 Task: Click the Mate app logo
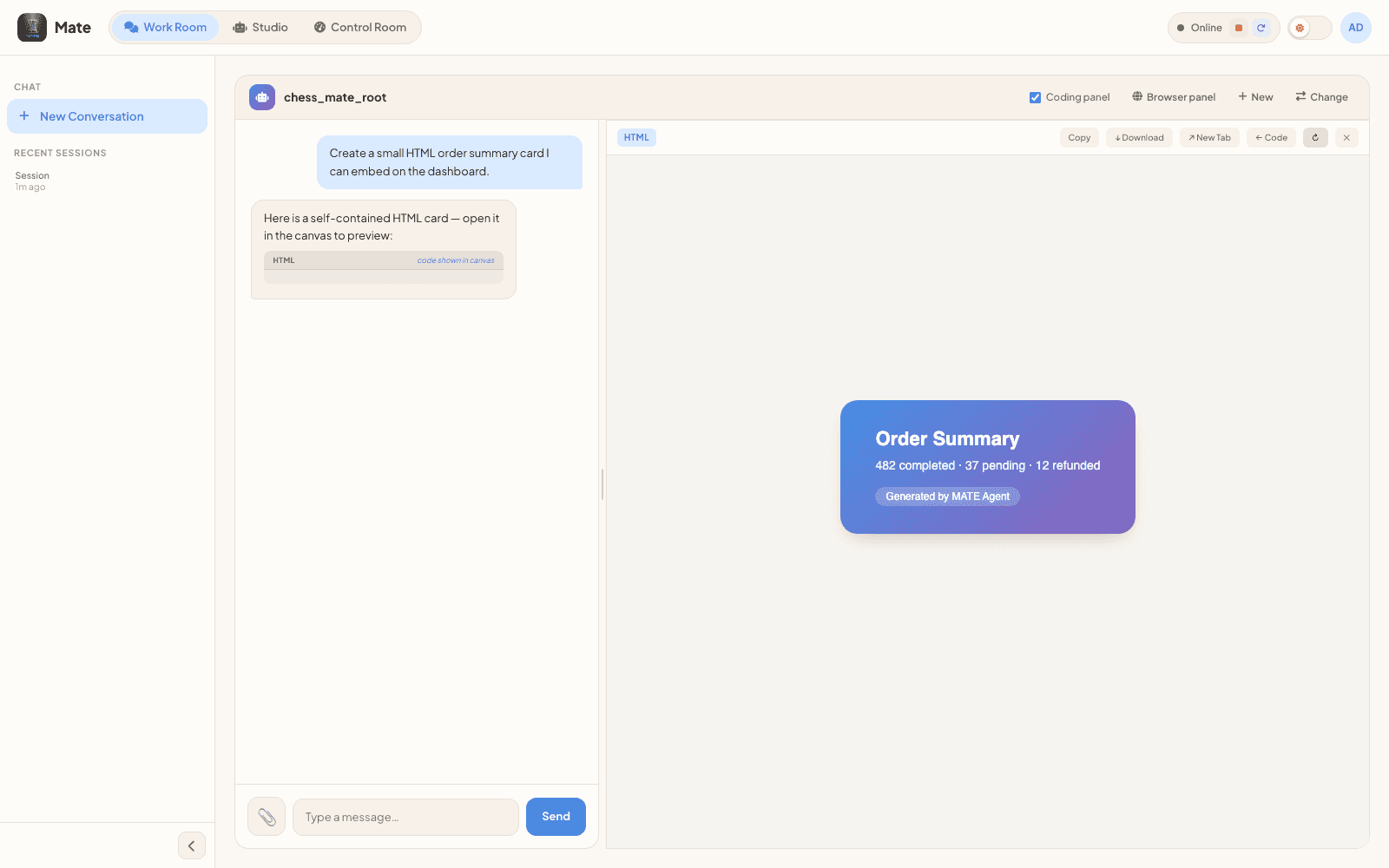tap(32, 28)
